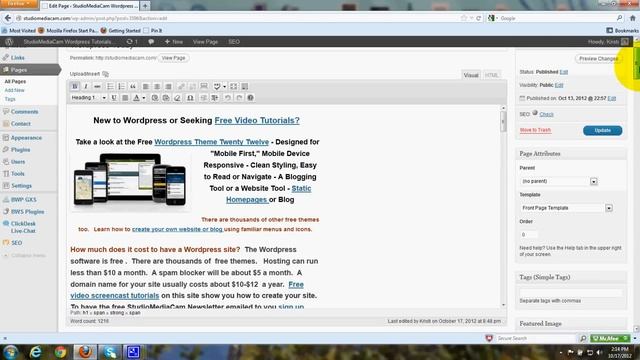Open Plugins in the admin sidebar
The height and width of the screenshot is (360, 640).
pyautogui.click(x=20, y=150)
